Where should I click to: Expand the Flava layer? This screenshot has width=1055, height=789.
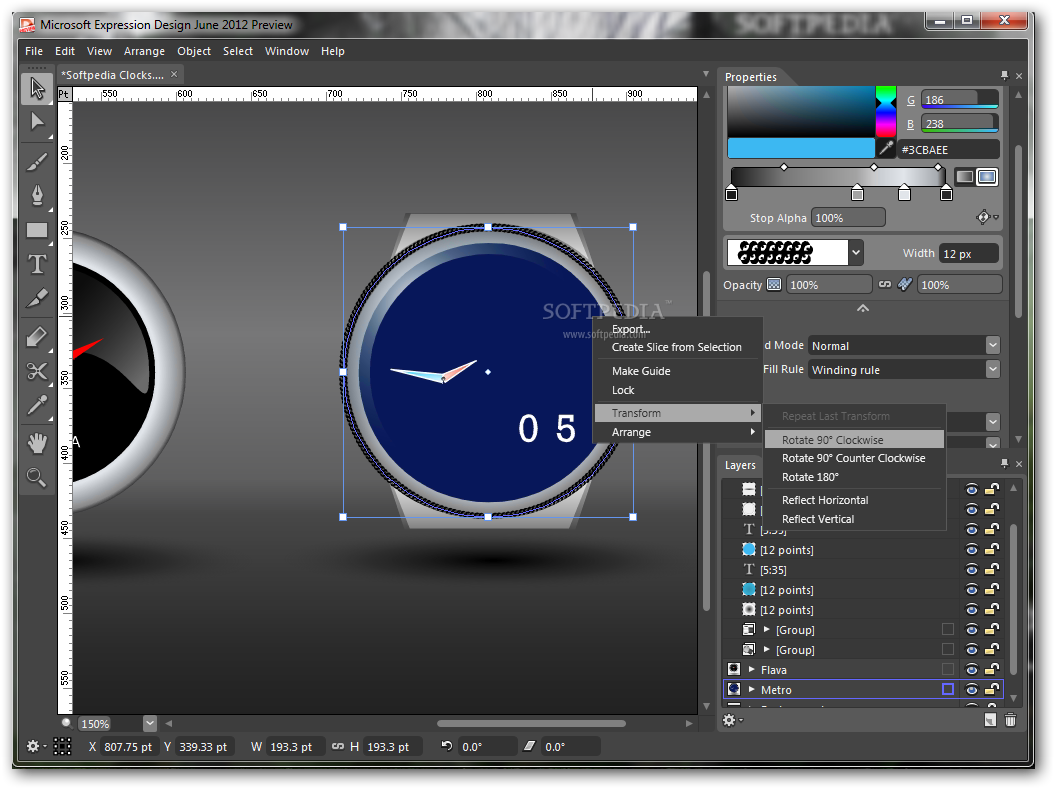click(x=752, y=669)
